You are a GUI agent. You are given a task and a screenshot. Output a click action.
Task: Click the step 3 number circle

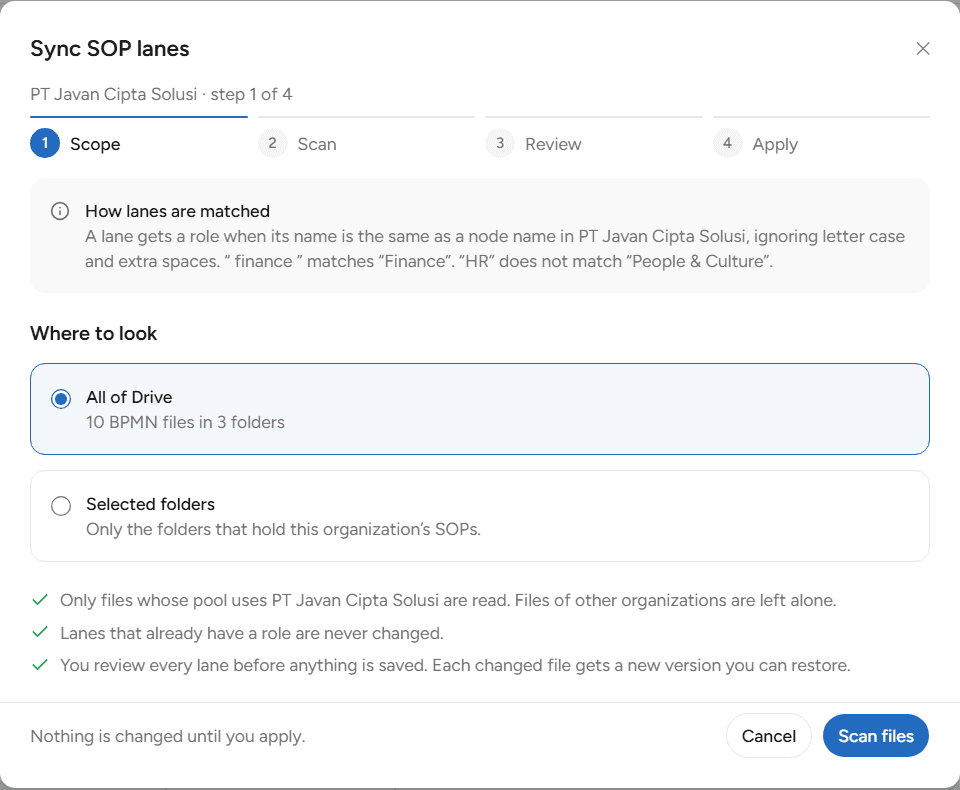500,143
